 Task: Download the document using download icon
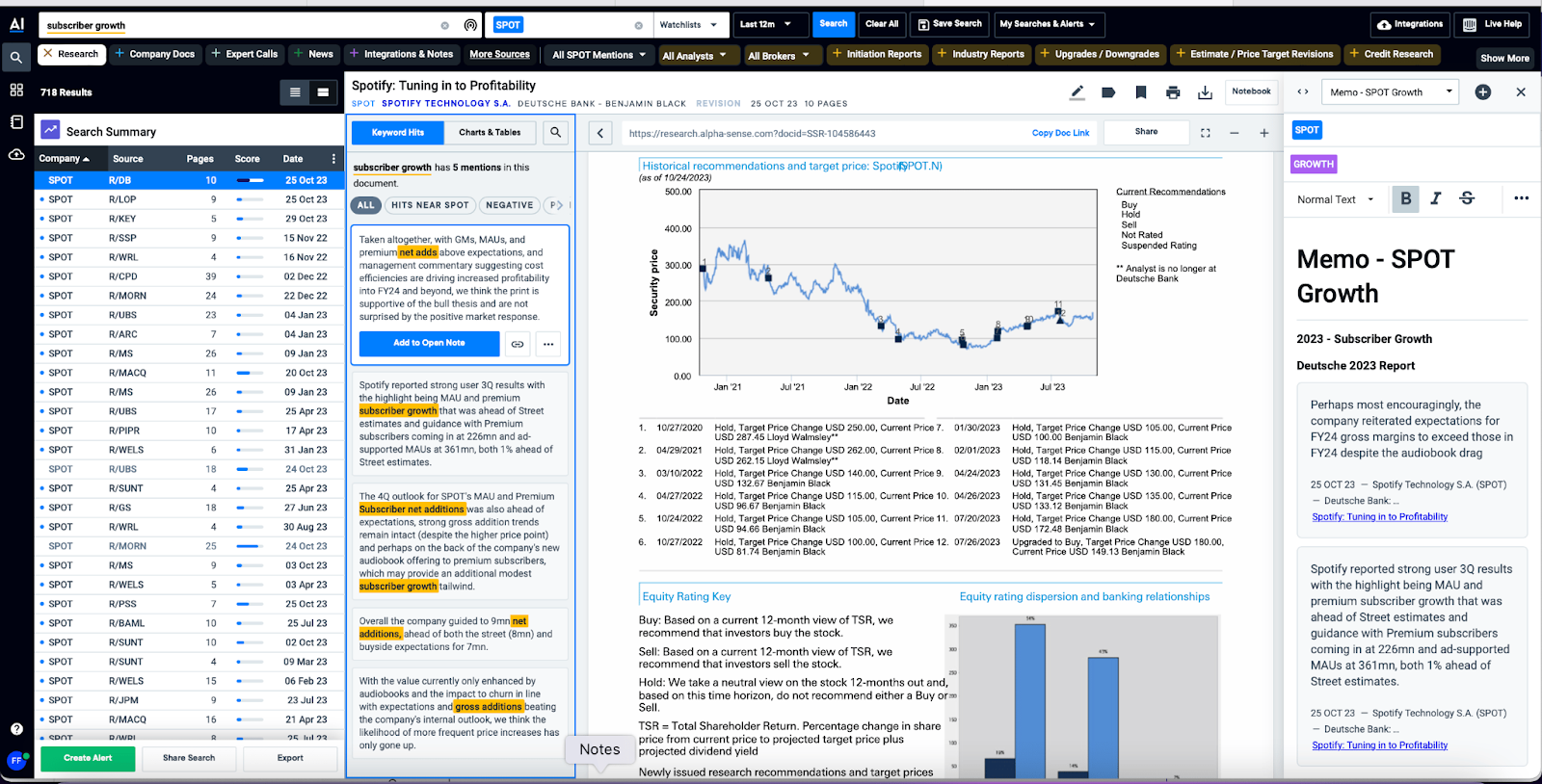click(1205, 92)
